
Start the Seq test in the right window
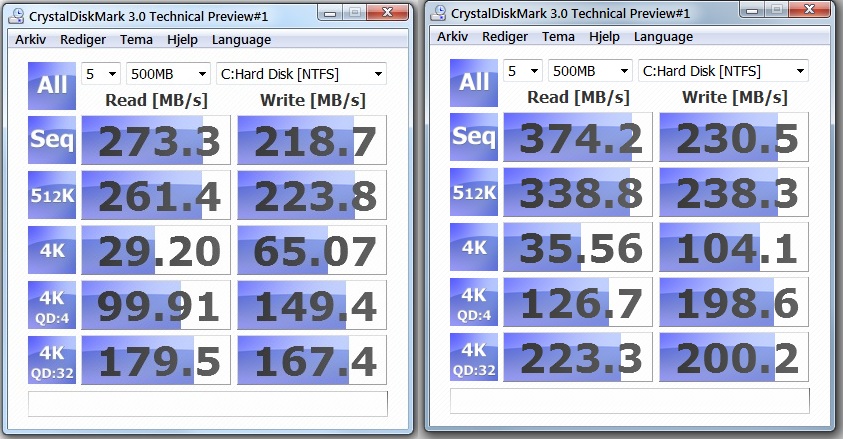[474, 137]
